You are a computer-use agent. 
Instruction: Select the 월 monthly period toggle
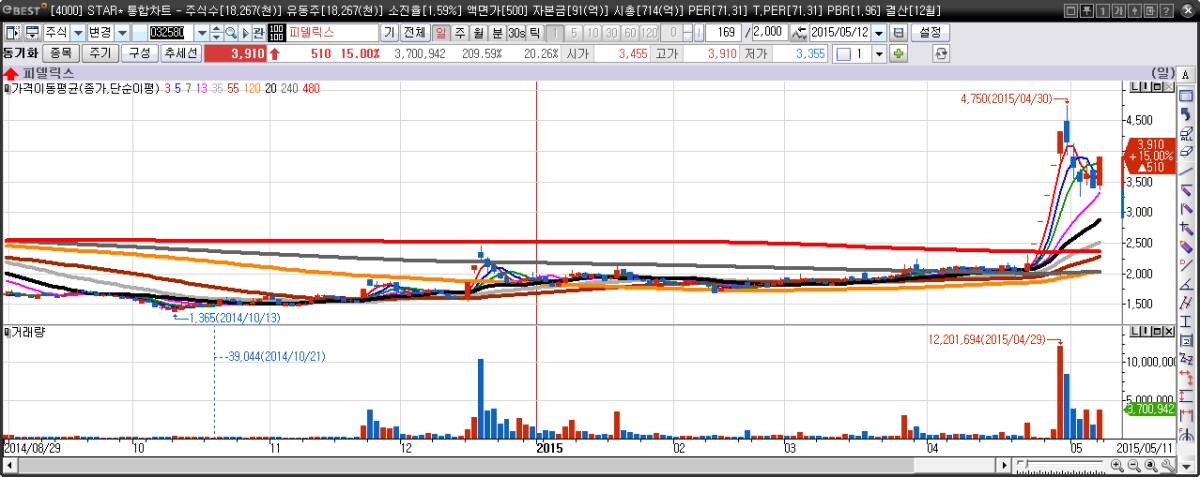pos(478,33)
